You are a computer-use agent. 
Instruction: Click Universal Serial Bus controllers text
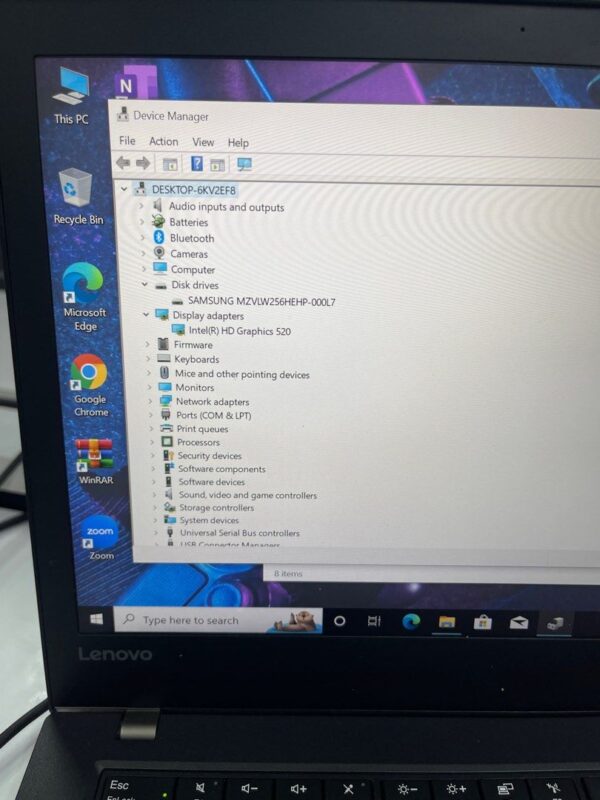click(x=240, y=533)
